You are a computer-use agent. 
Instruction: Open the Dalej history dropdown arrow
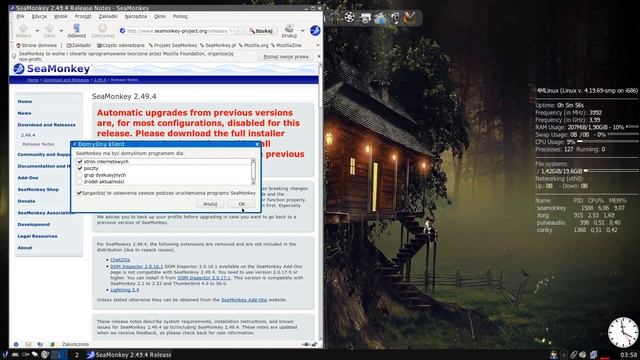click(61, 31)
